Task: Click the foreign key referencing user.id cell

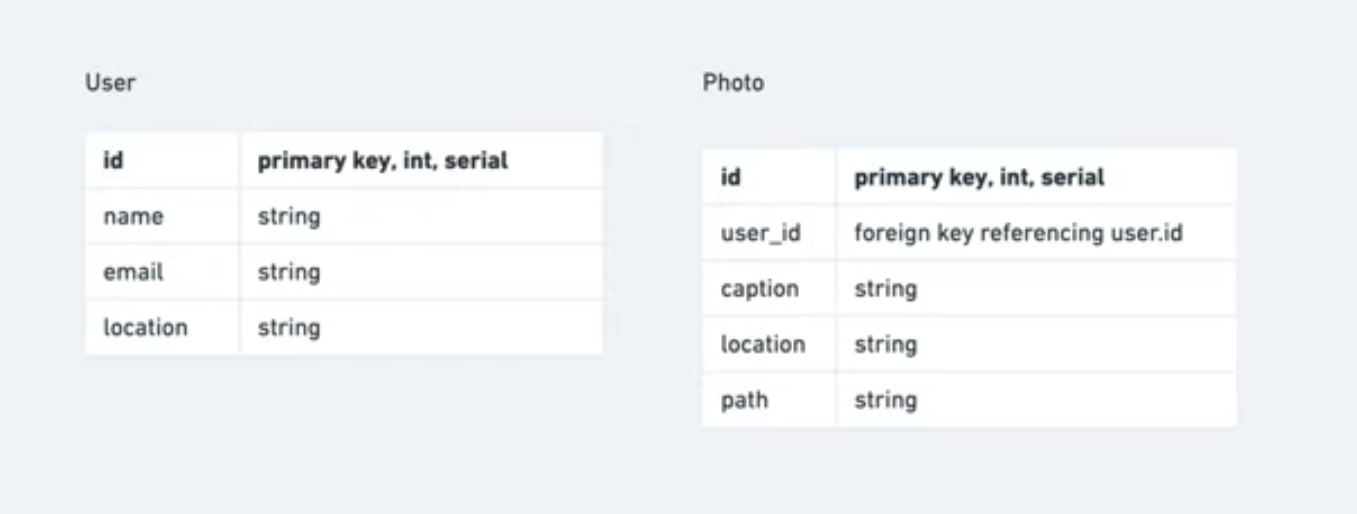Action: tap(1018, 234)
